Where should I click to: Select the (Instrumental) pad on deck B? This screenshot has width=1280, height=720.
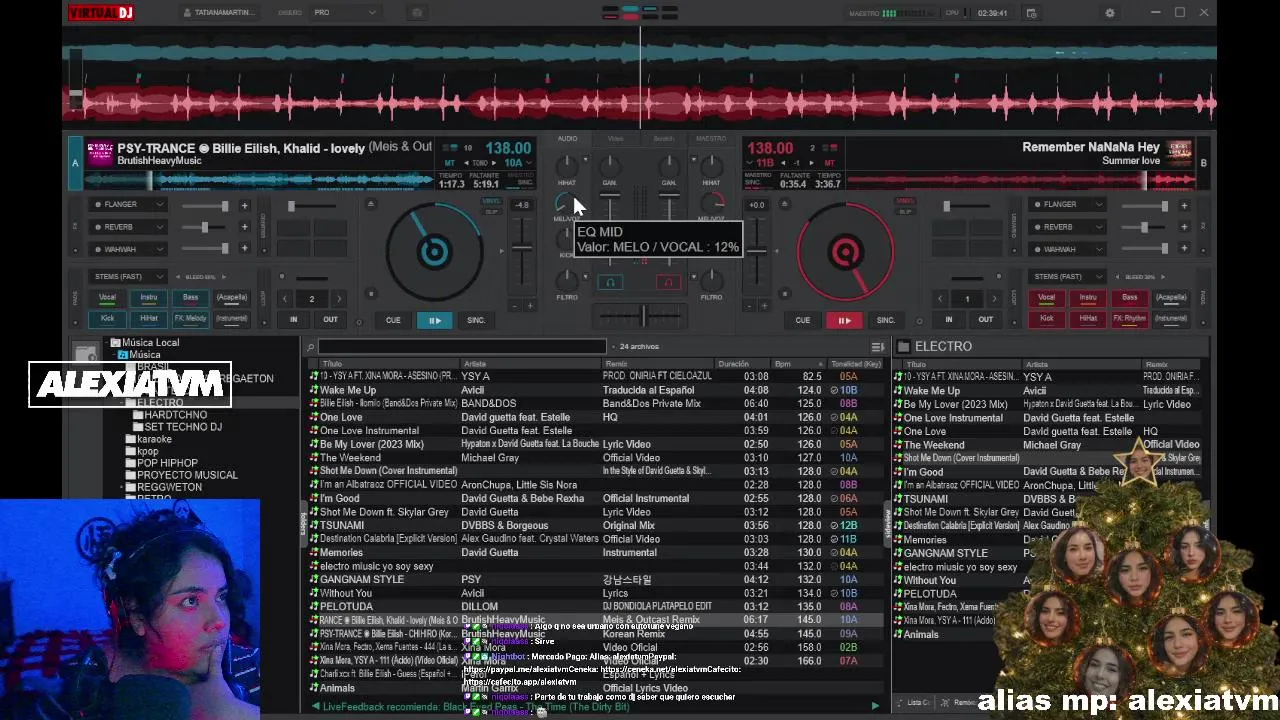(x=1171, y=318)
